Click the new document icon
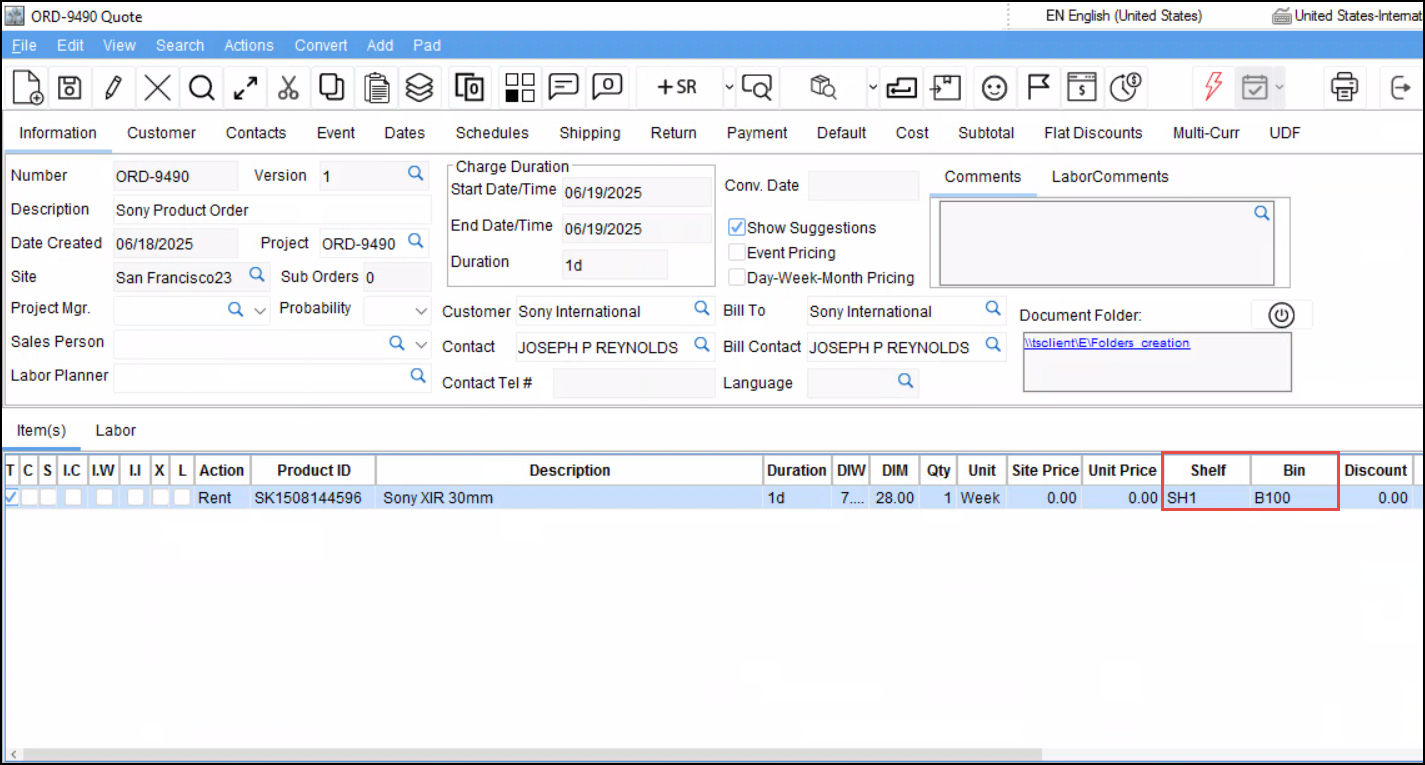The width and height of the screenshot is (1425, 765). (27, 88)
